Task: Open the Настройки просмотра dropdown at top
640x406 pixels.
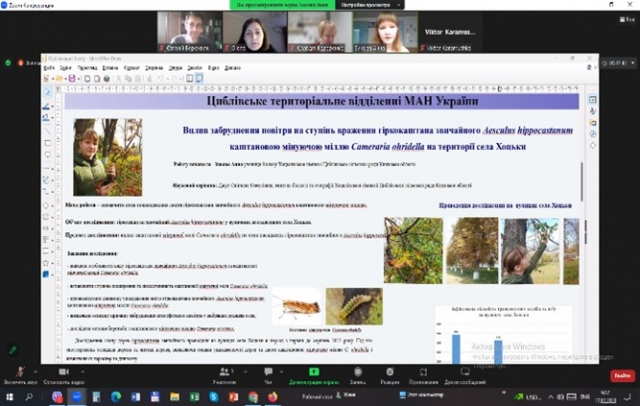Action: (371, 5)
